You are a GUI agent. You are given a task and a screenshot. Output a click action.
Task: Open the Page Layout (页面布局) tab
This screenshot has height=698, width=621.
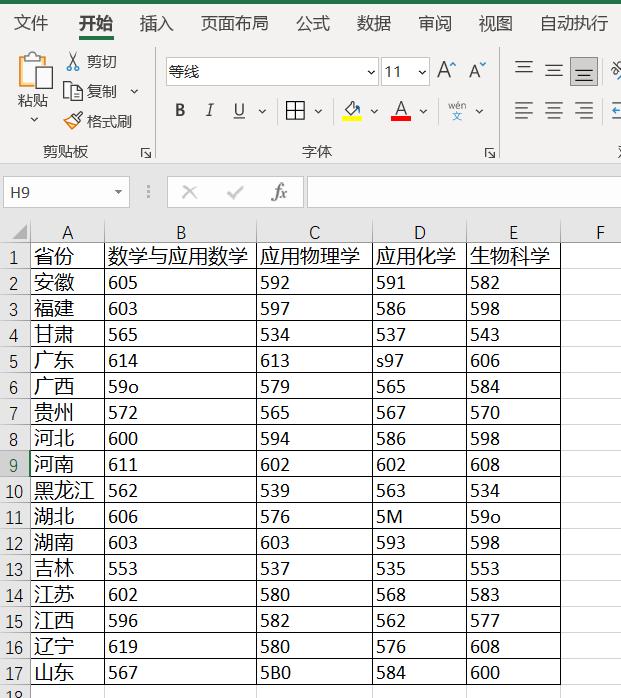point(235,23)
